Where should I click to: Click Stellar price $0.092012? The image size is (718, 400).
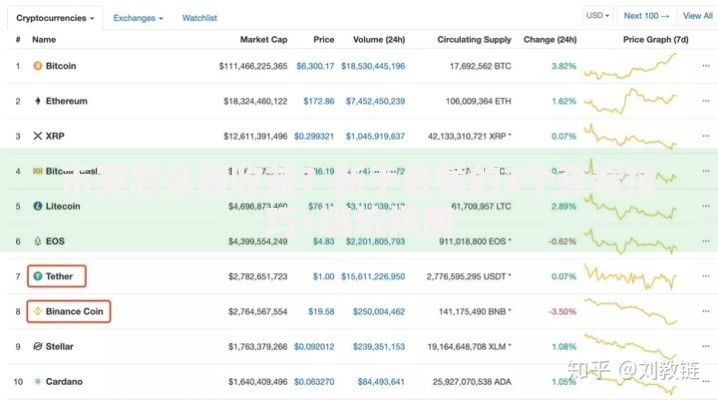click(x=314, y=346)
